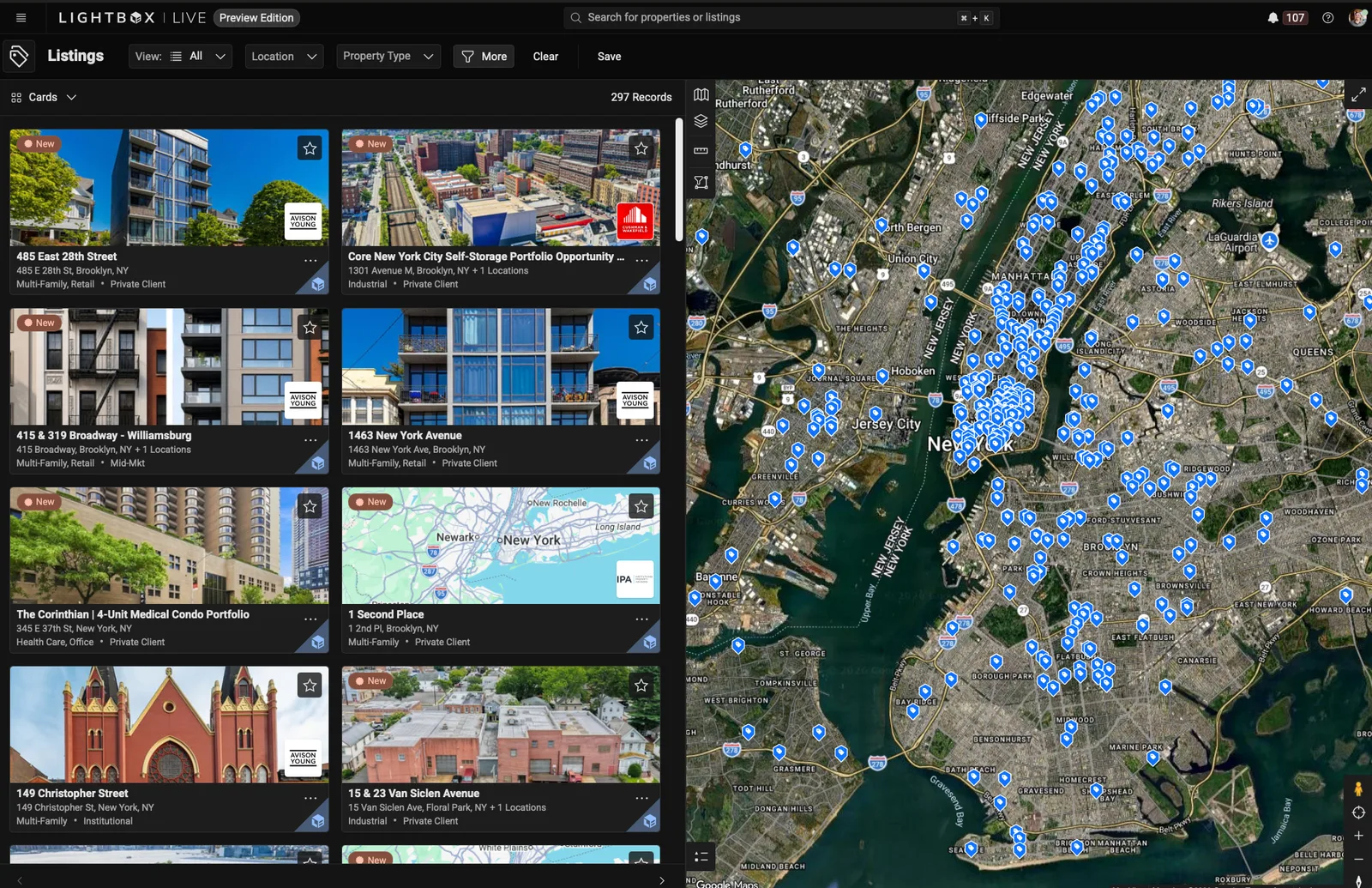Toggle the map view icon
Viewport: 1372px width, 888px height.
701,94
